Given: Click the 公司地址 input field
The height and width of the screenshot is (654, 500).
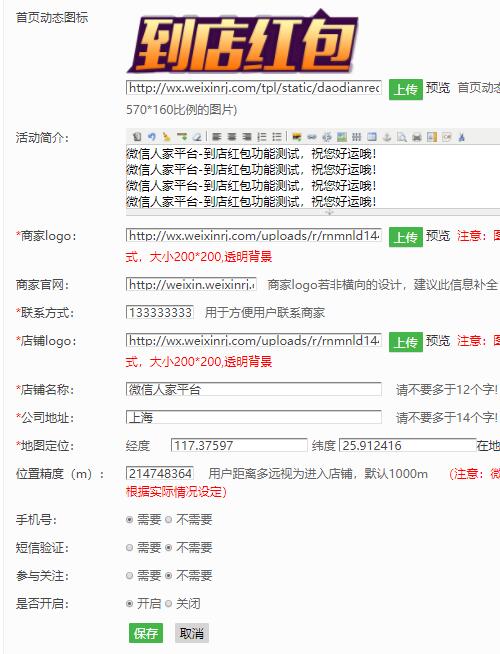Looking at the screenshot, I should [254, 418].
